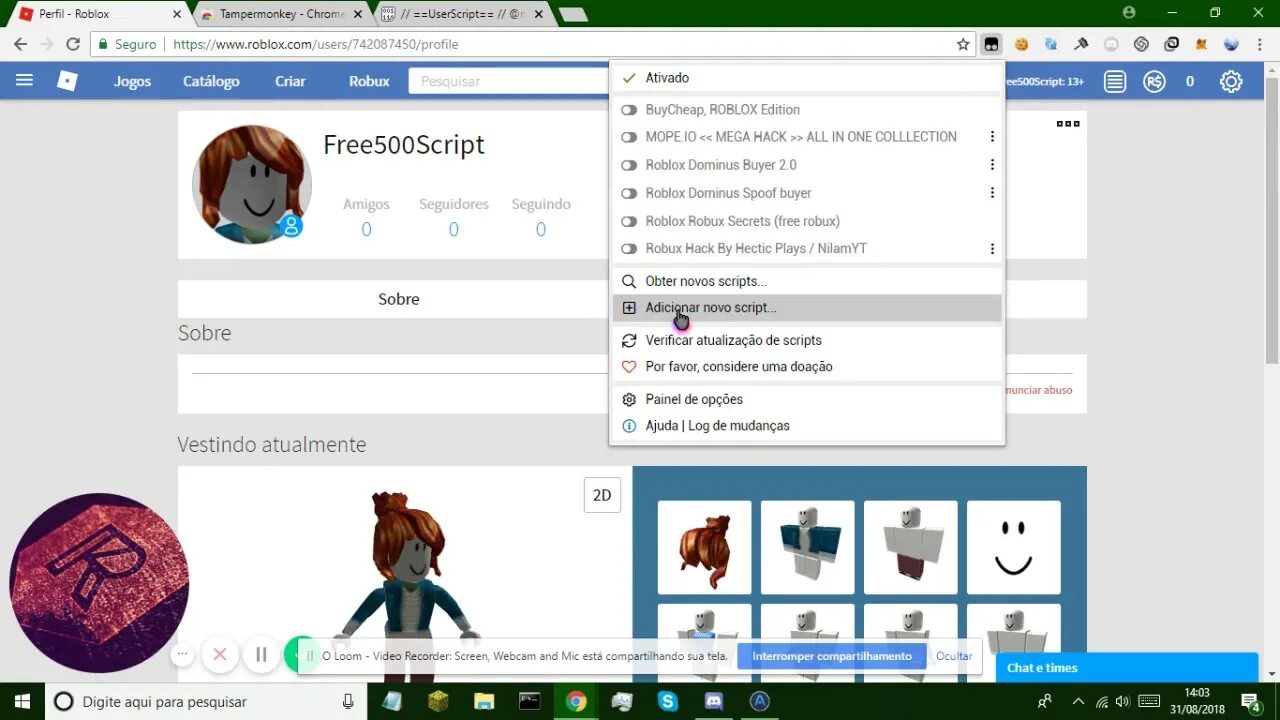Open the Chrome three-dot menu
Screen dimensions: 1280x720
[1260, 44]
